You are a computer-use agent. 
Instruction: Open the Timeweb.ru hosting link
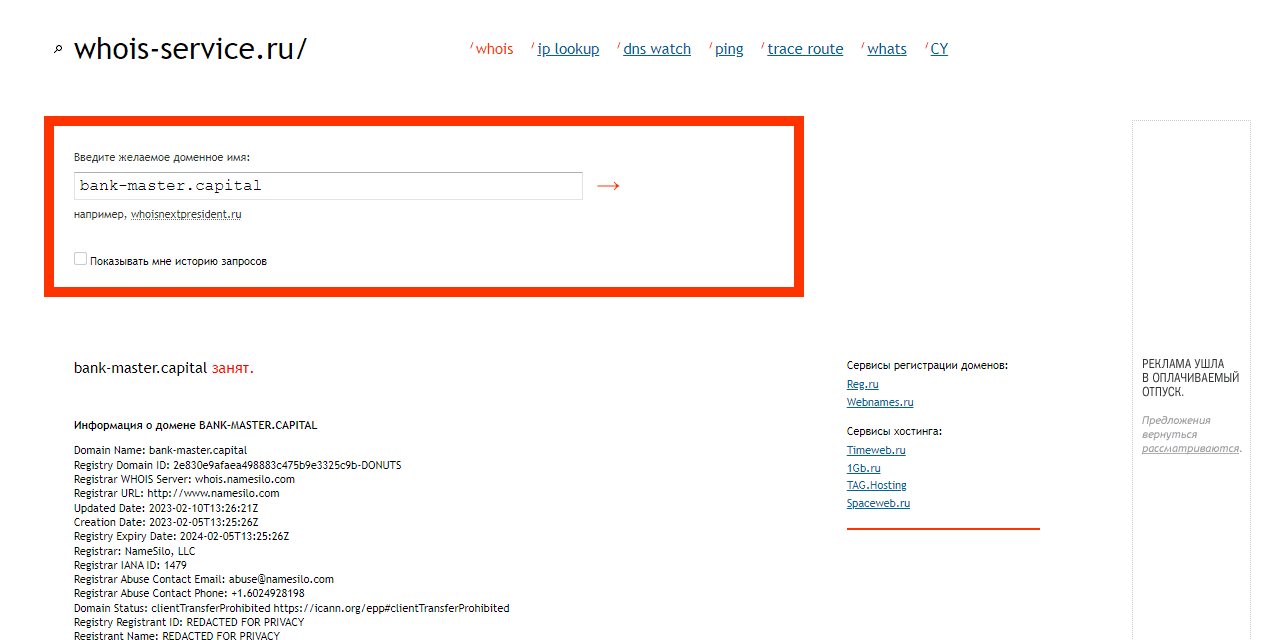tap(876, 450)
